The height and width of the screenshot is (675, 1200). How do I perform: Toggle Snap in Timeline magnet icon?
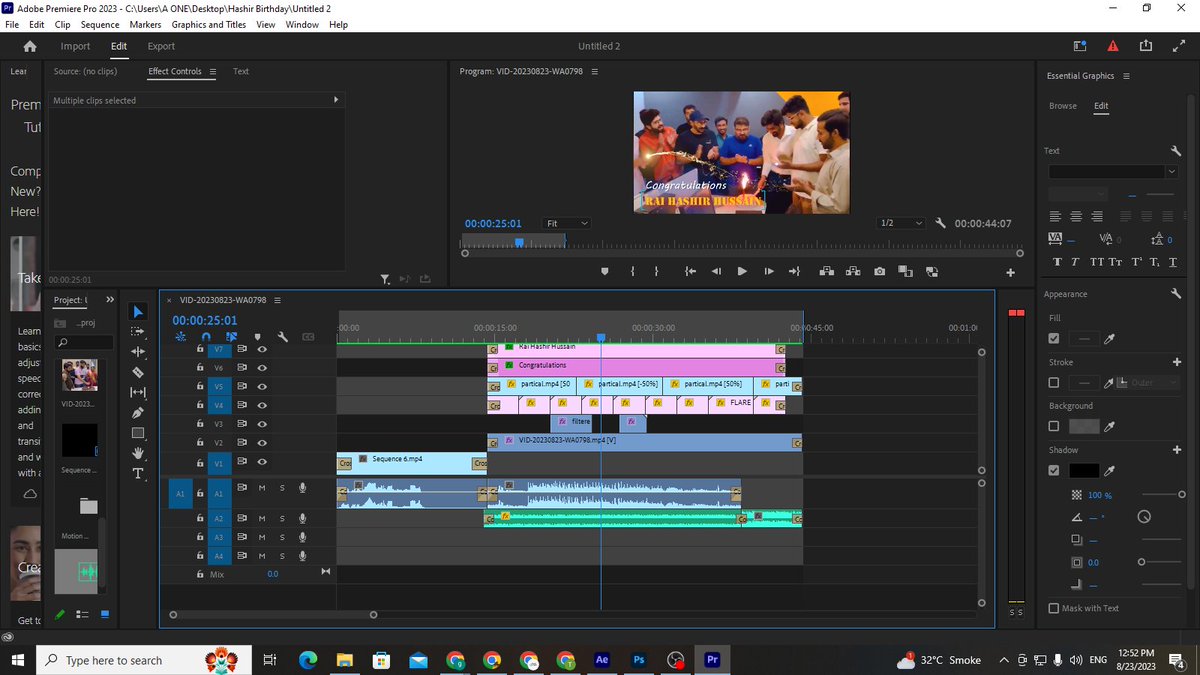pyautogui.click(x=206, y=337)
